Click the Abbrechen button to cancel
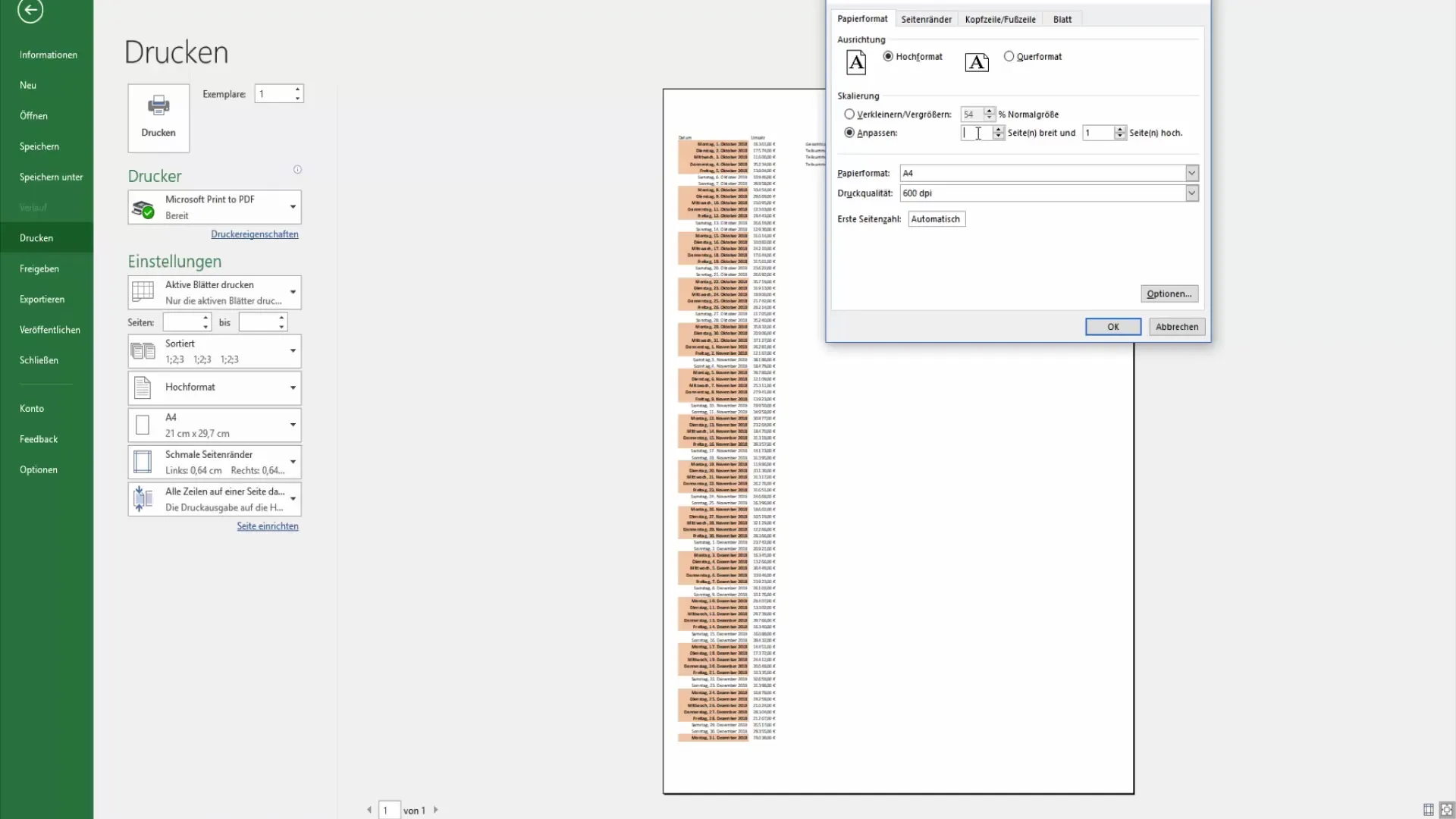Image resolution: width=1456 pixels, height=819 pixels. pos(1176,326)
